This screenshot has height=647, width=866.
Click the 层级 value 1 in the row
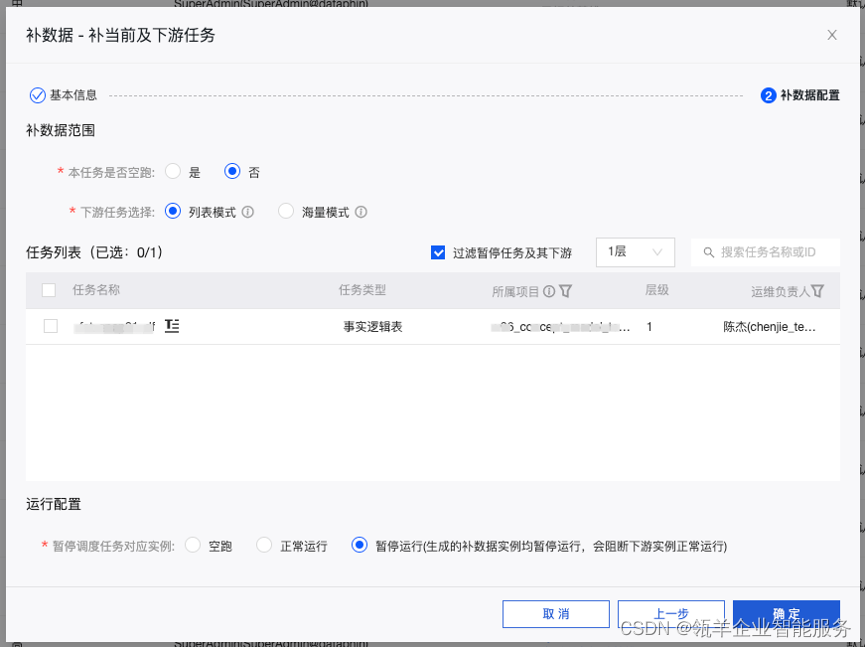tap(650, 327)
